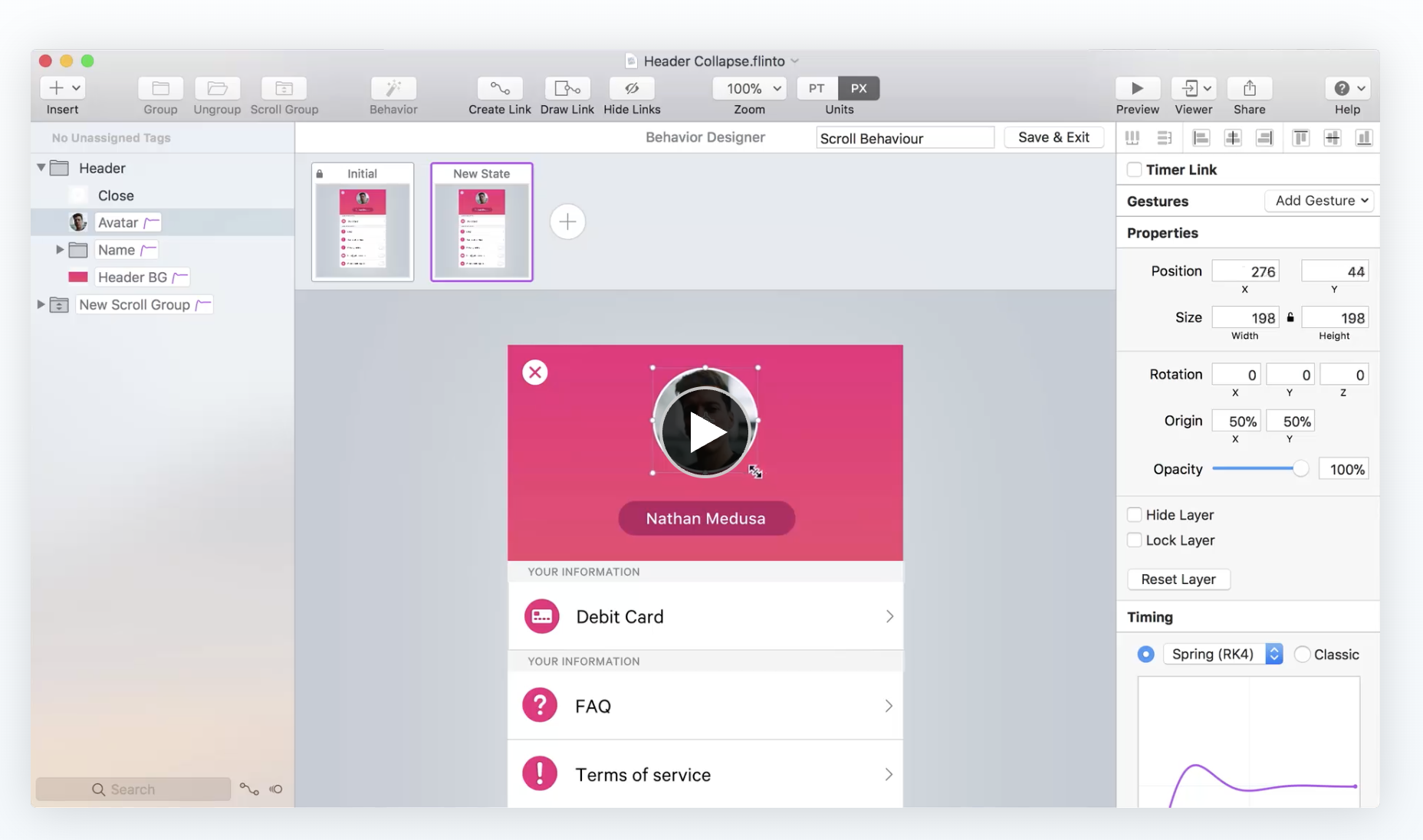Select the Classic timing radio button
This screenshot has width=1423, height=840.
pyautogui.click(x=1302, y=654)
